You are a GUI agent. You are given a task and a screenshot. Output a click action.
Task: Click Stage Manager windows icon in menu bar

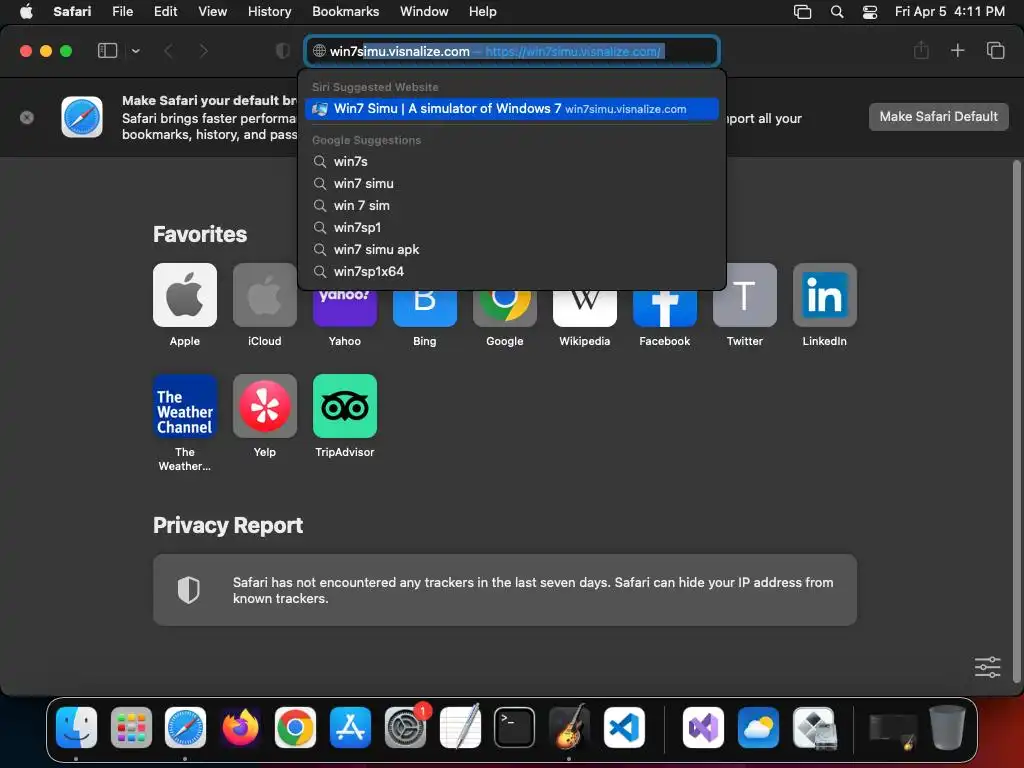click(802, 12)
